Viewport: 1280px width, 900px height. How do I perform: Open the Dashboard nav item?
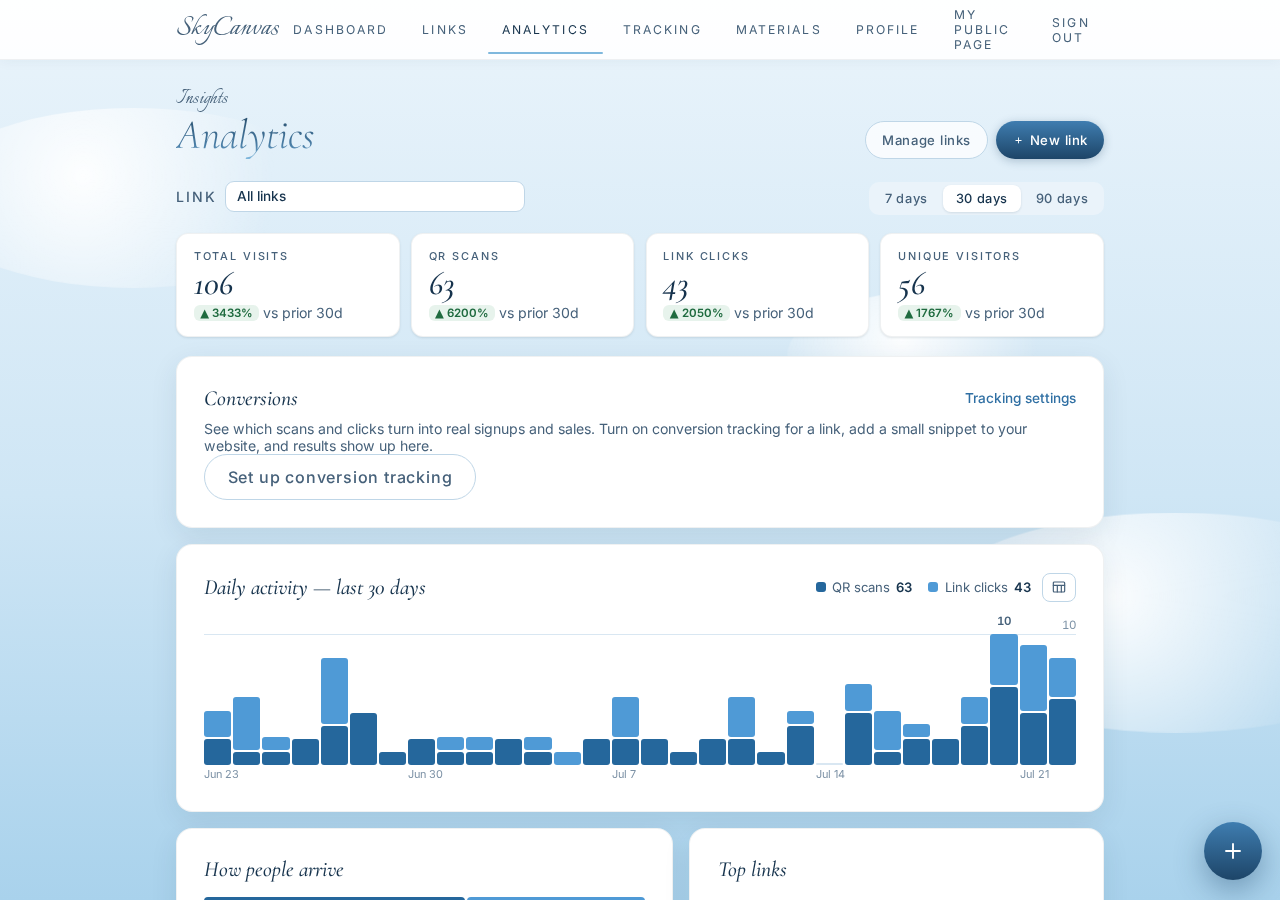tap(340, 30)
